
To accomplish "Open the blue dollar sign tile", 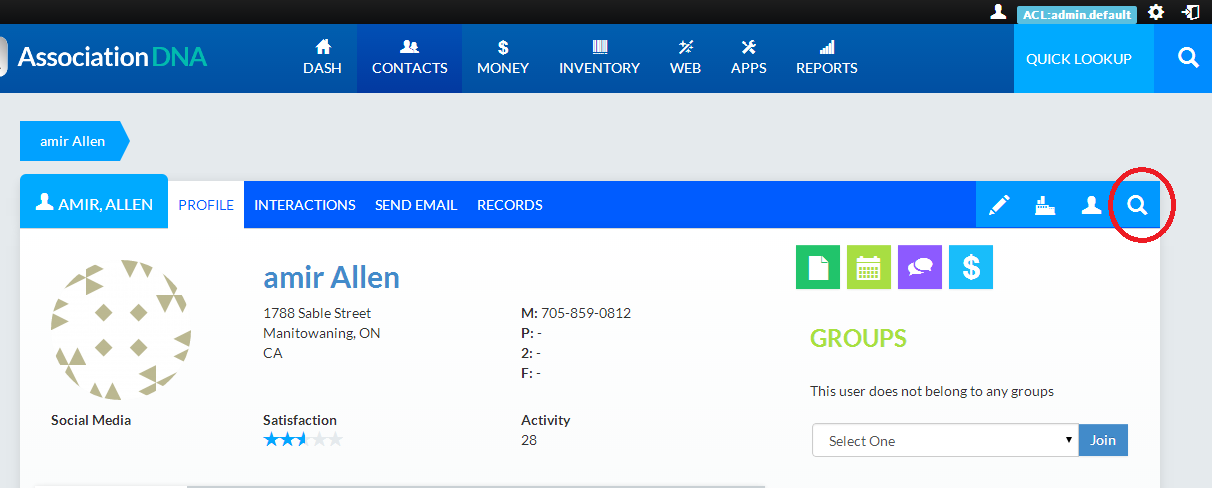I will 970,267.
